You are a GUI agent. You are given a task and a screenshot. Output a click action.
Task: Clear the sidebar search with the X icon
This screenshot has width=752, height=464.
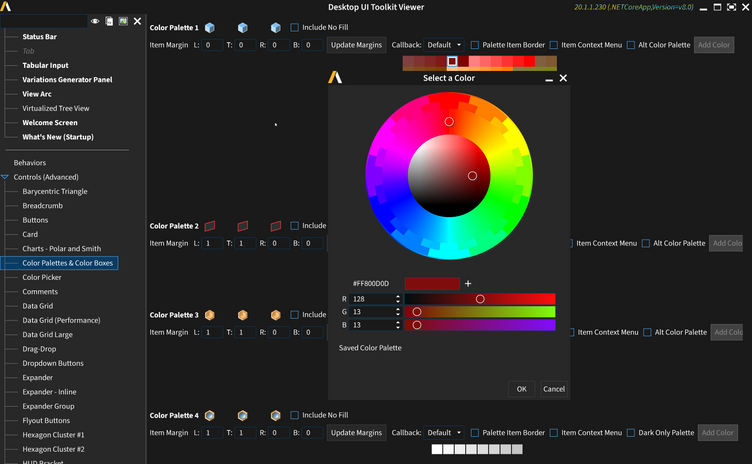coord(137,21)
